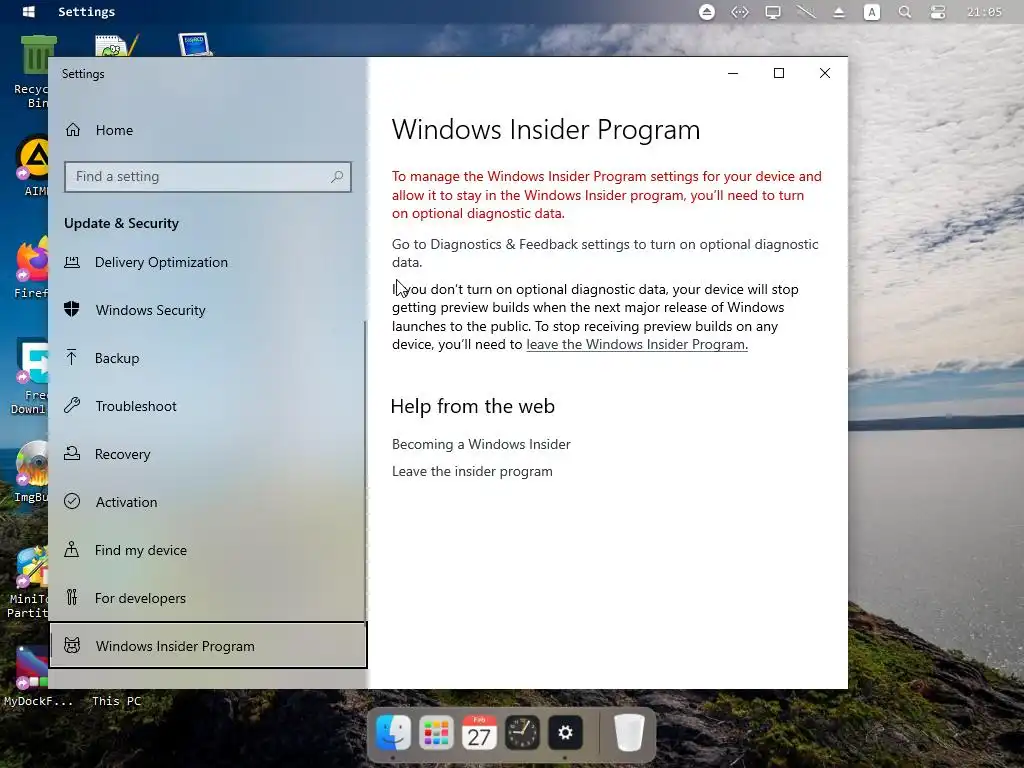Click the Backup up-arrow icon

coord(72,357)
